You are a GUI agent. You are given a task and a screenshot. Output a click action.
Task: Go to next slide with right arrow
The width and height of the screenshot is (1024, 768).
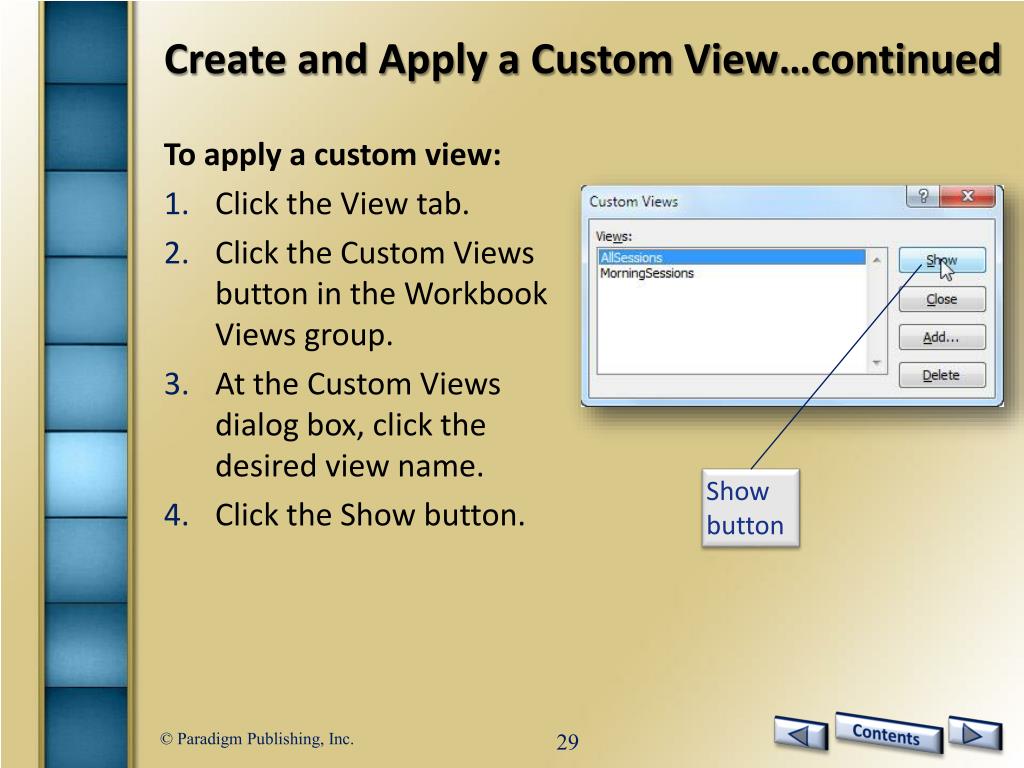(x=974, y=734)
